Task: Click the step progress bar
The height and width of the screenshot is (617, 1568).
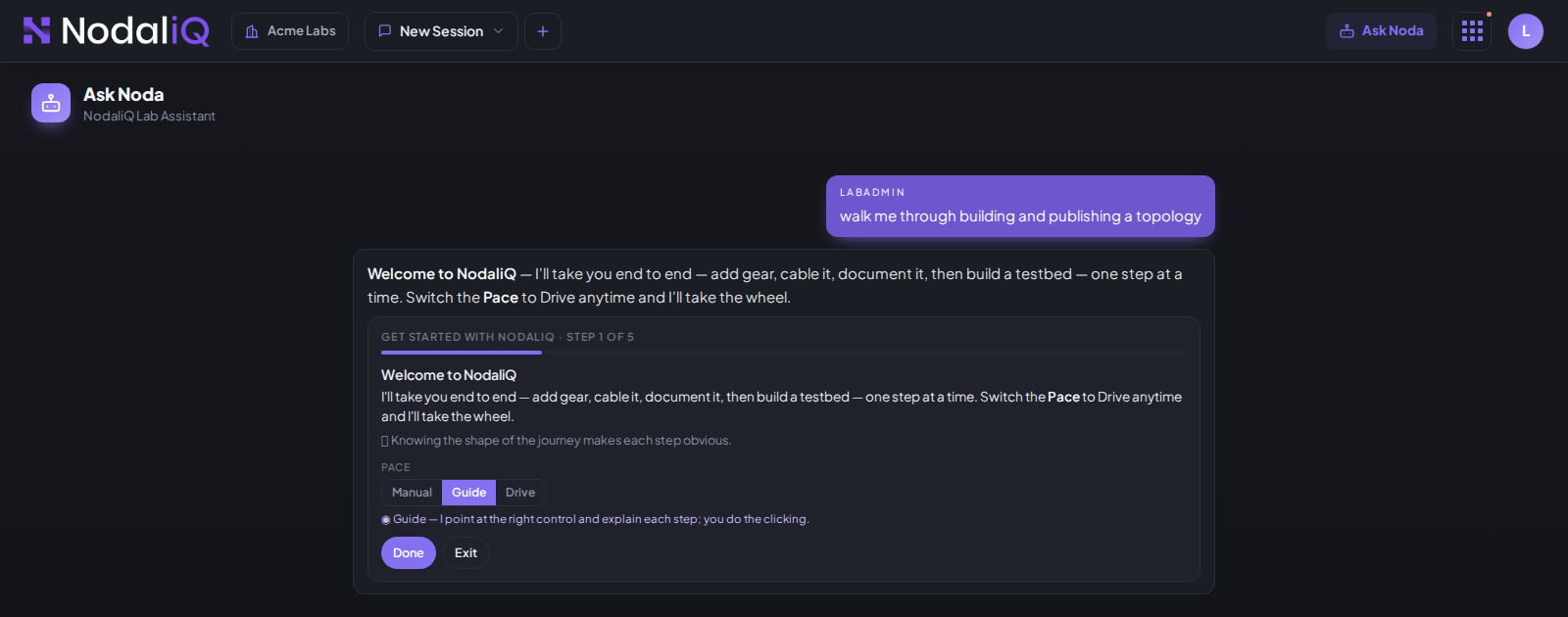Action: 783,353
